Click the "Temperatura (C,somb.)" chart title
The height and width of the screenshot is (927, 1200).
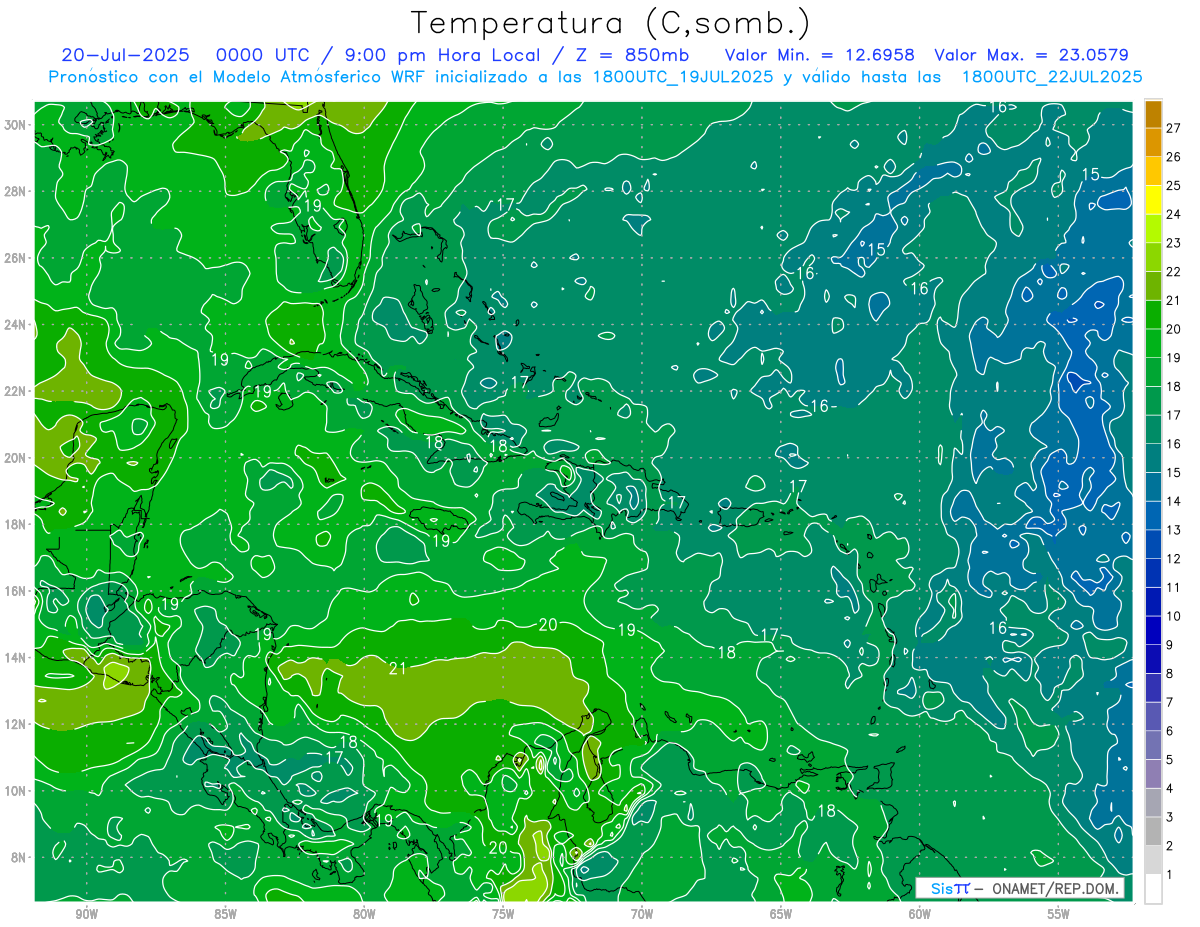pos(611,23)
